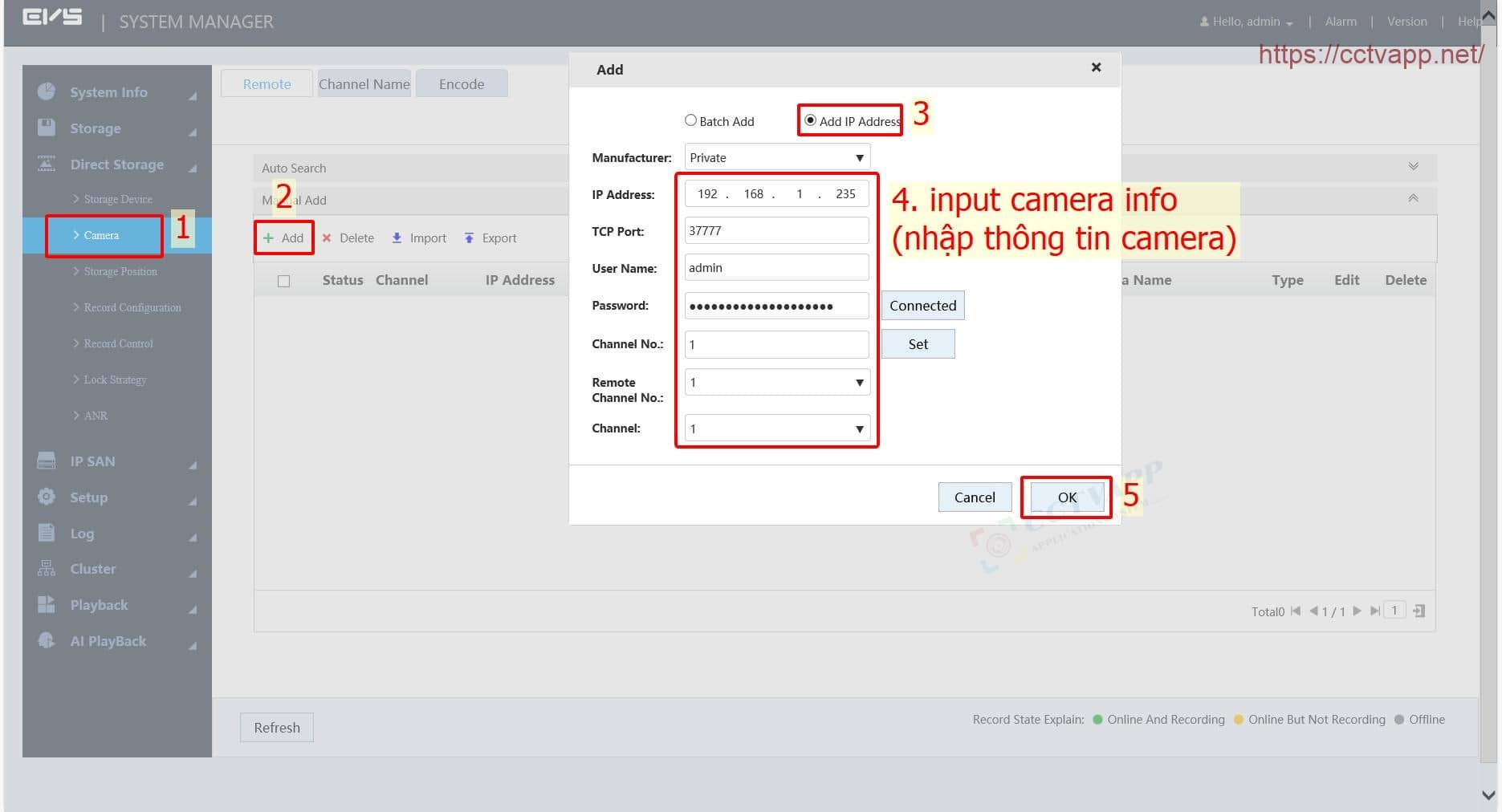
Task: Switch to the Channel Name tab
Action: click(364, 84)
